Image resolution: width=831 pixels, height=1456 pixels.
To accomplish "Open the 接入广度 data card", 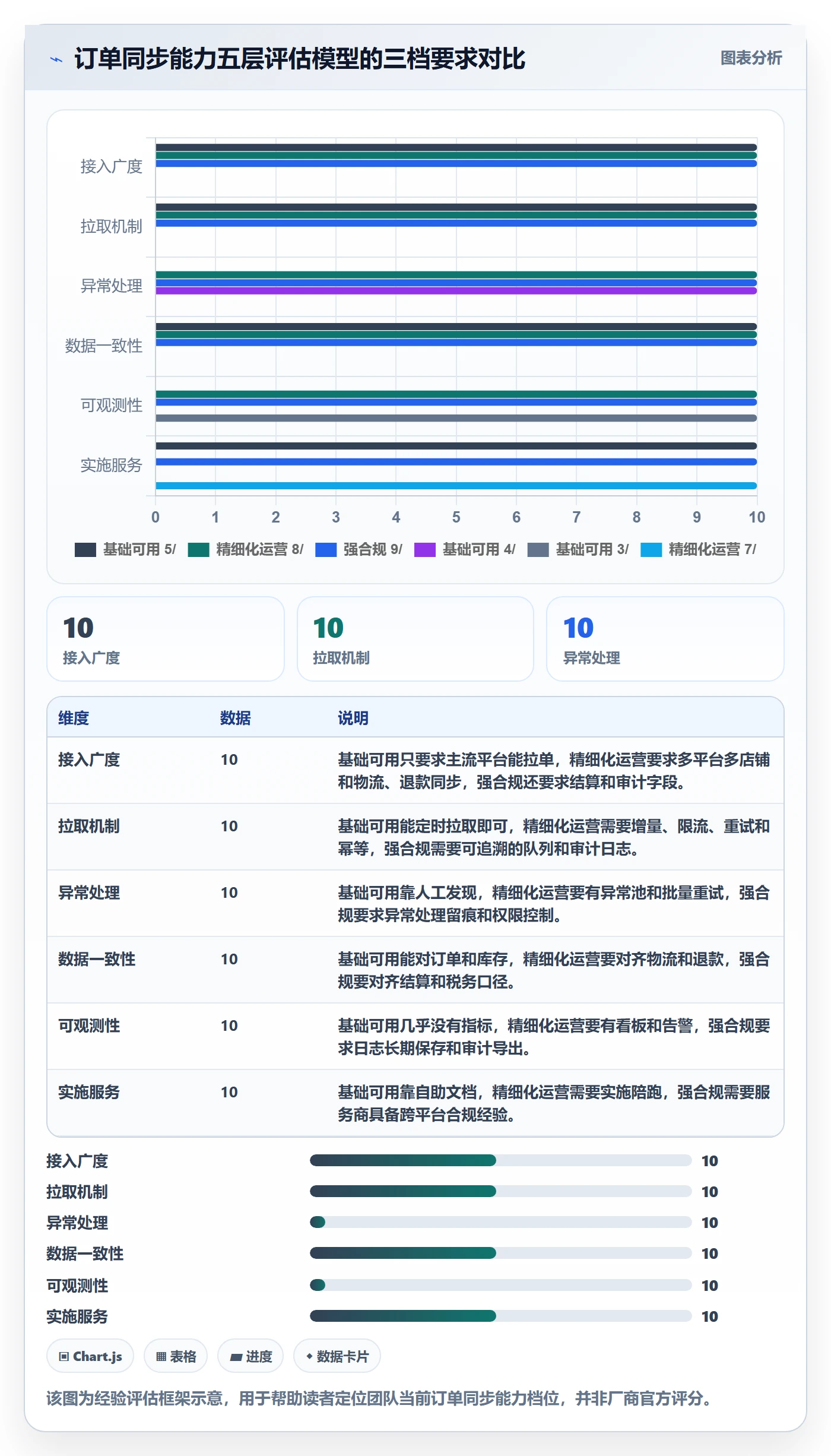I will pyautogui.click(x=166, y=639).
